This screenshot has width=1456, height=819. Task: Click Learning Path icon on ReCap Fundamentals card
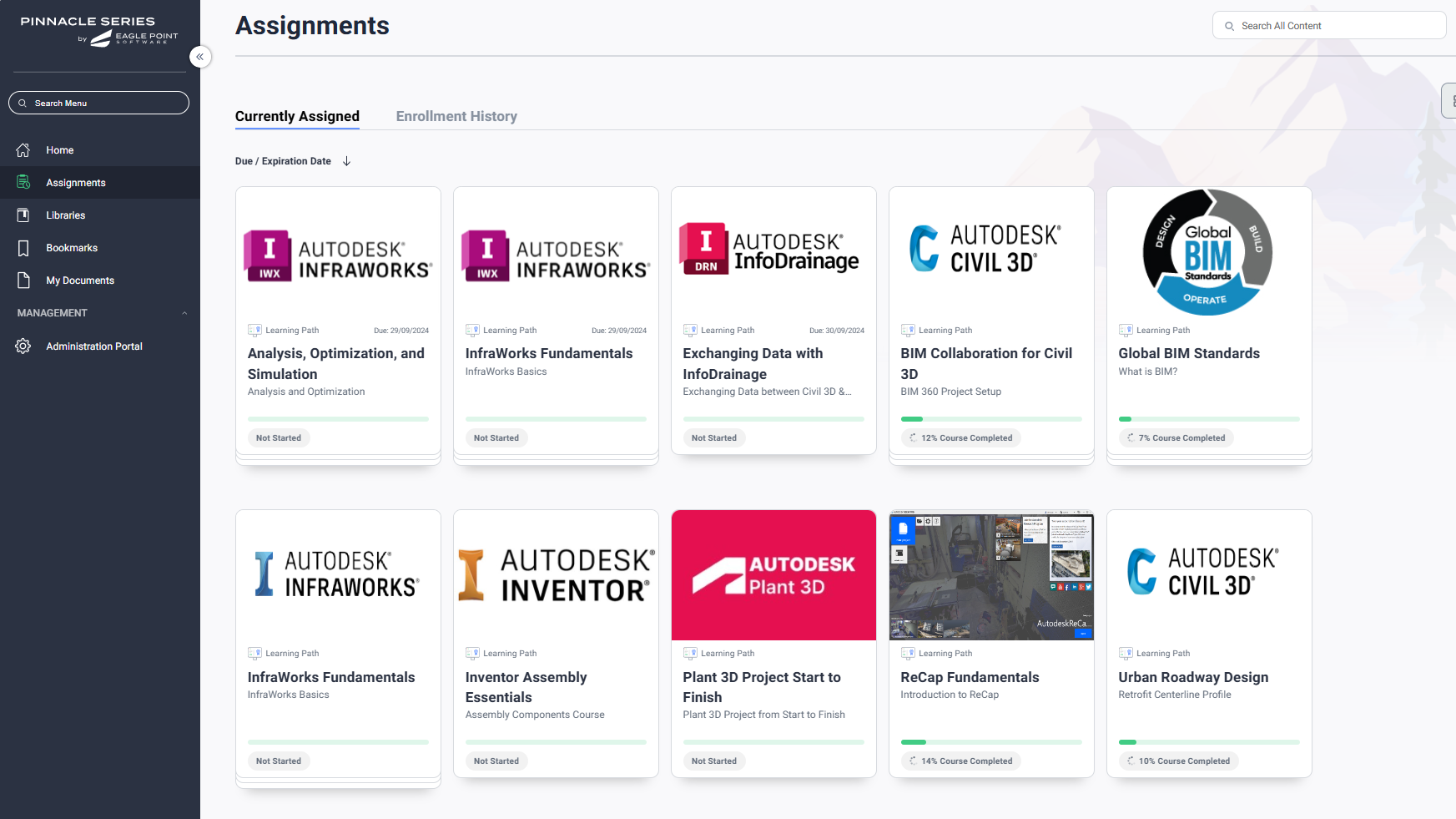pos(908,654)
